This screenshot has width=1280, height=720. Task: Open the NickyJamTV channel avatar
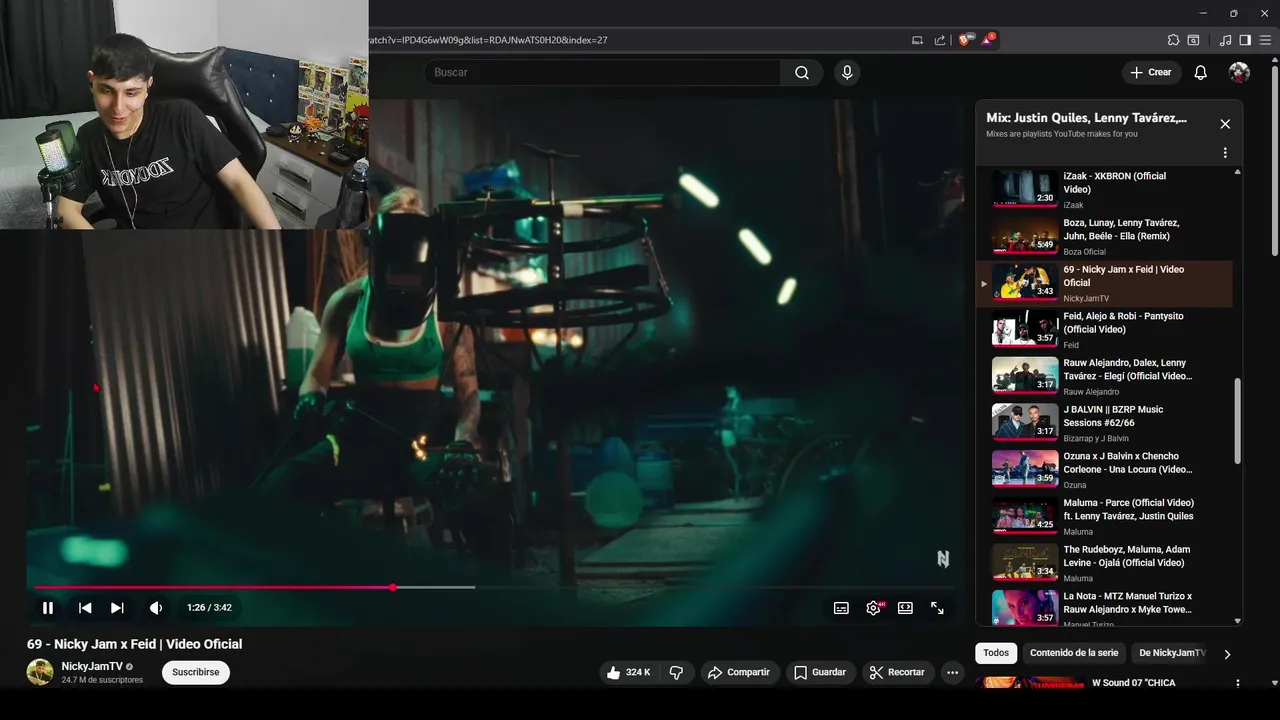click(x=40, y=672)
